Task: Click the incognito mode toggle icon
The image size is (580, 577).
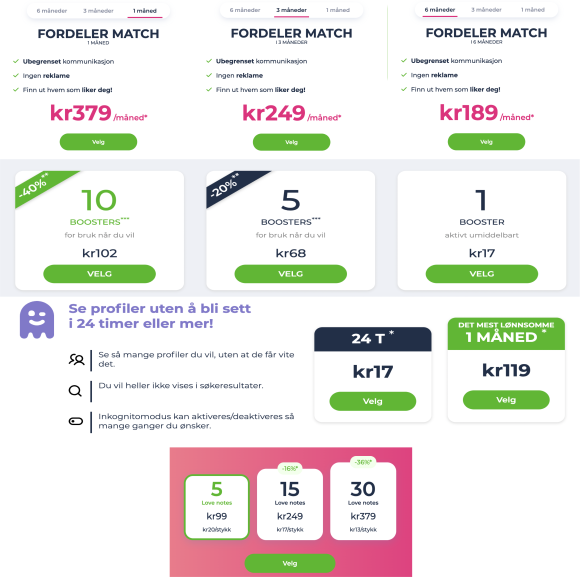Action: pyautogui.click(x=76, y=421)
